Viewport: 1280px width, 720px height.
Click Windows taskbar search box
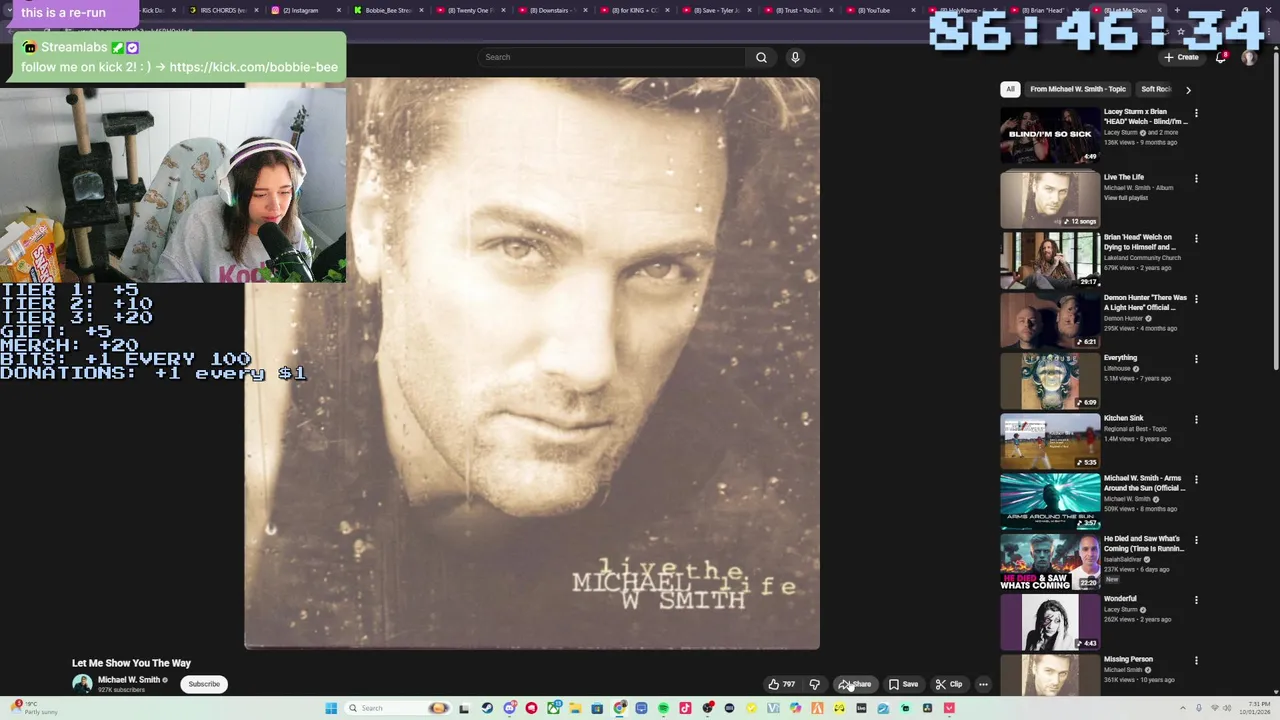coord(397,708)
